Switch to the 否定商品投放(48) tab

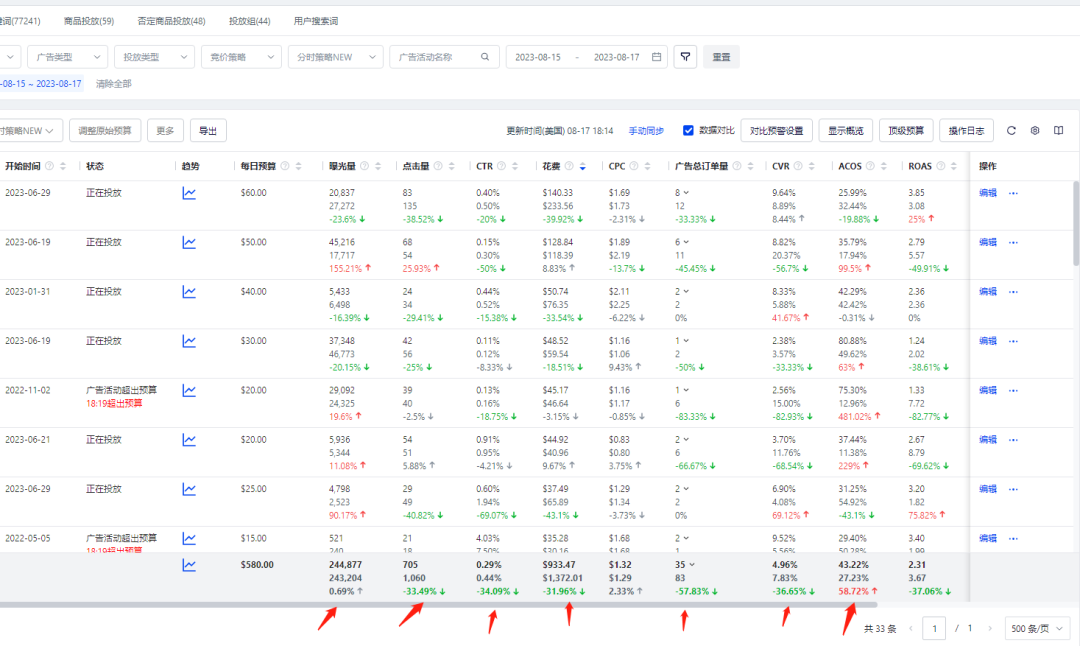coord(172,21)
